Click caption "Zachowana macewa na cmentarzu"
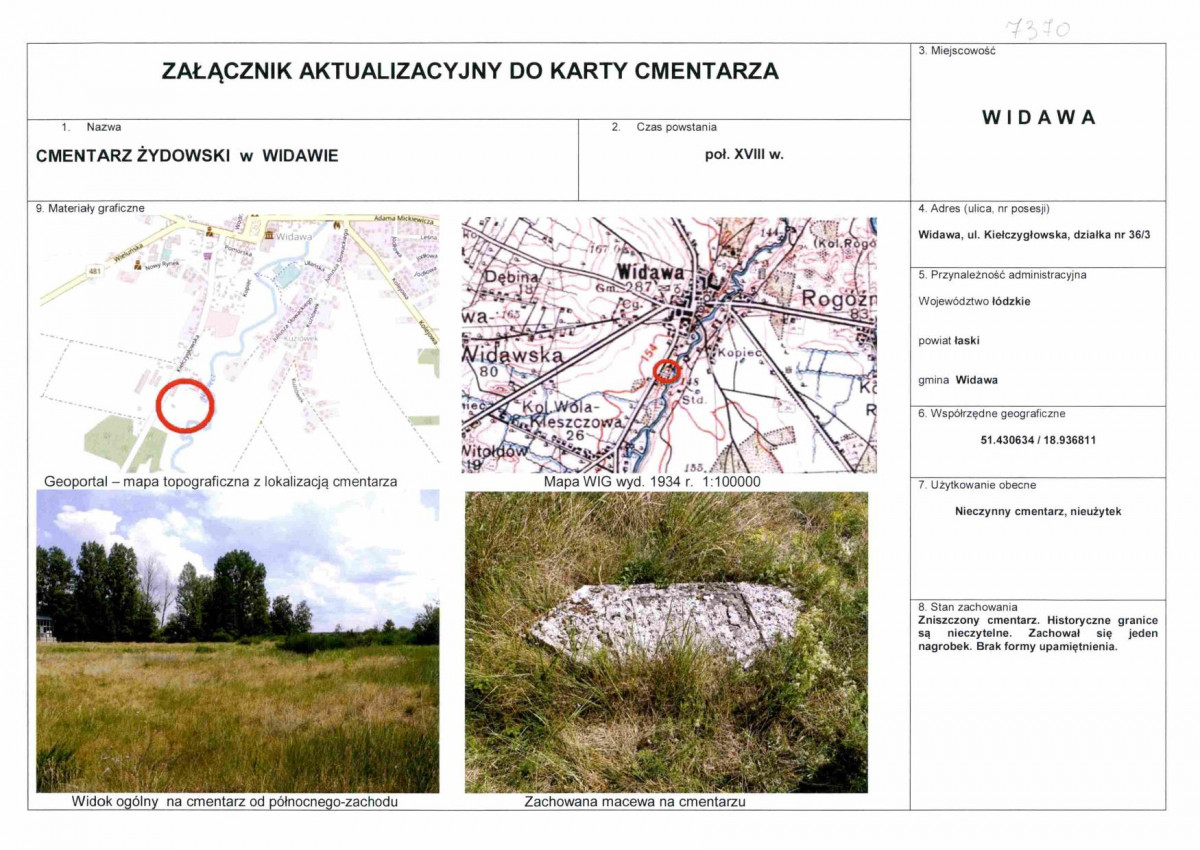The height and width of the screenshot is (850, 1200). [x=636, y=802]
